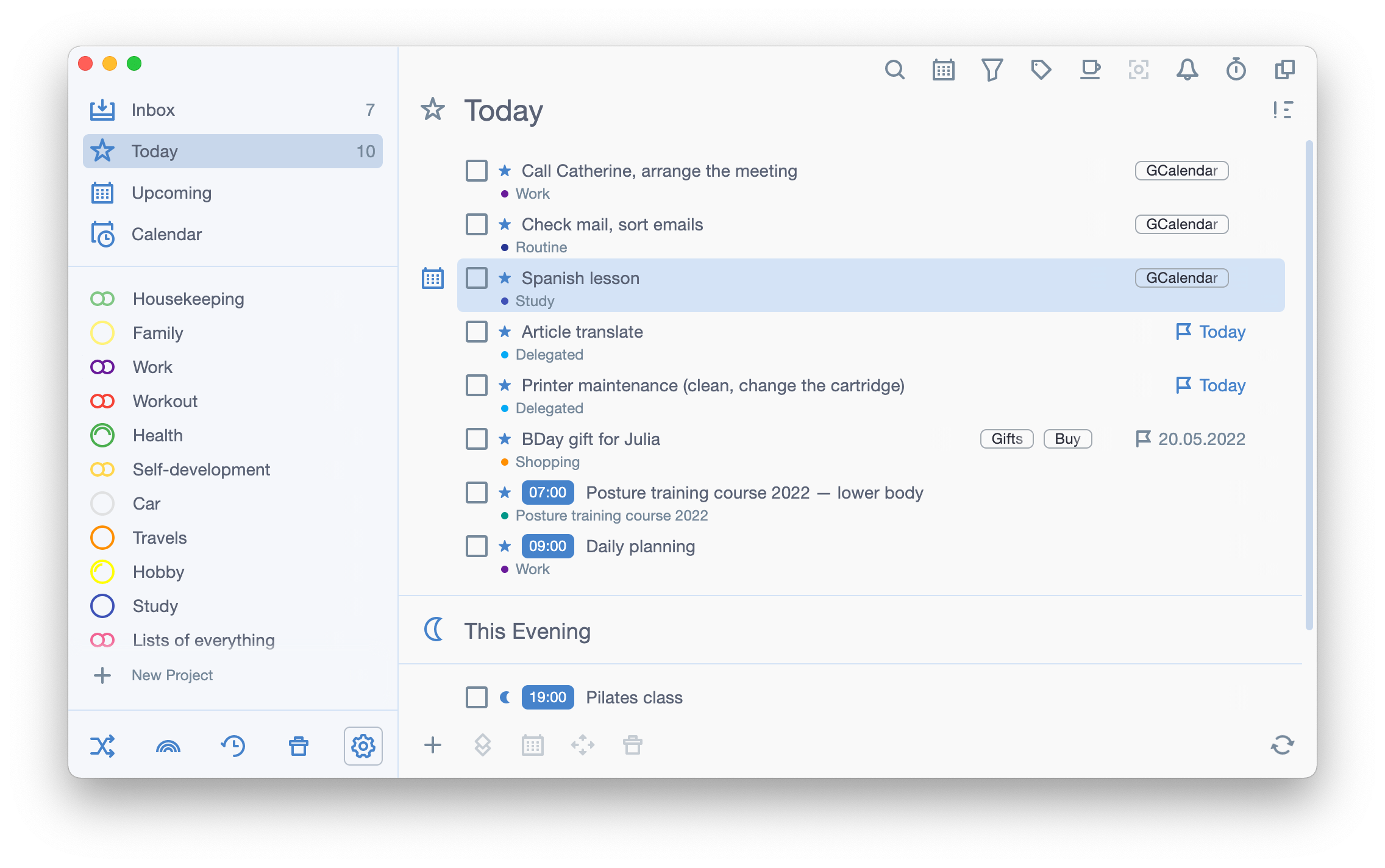
Task: Tick the BDay gift for Julia checkbox
Action: 477,439
